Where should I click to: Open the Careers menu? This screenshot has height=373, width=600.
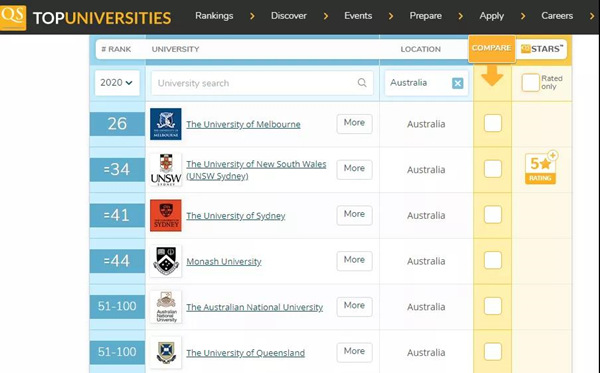pyautogui.click(x=557, y=16)
